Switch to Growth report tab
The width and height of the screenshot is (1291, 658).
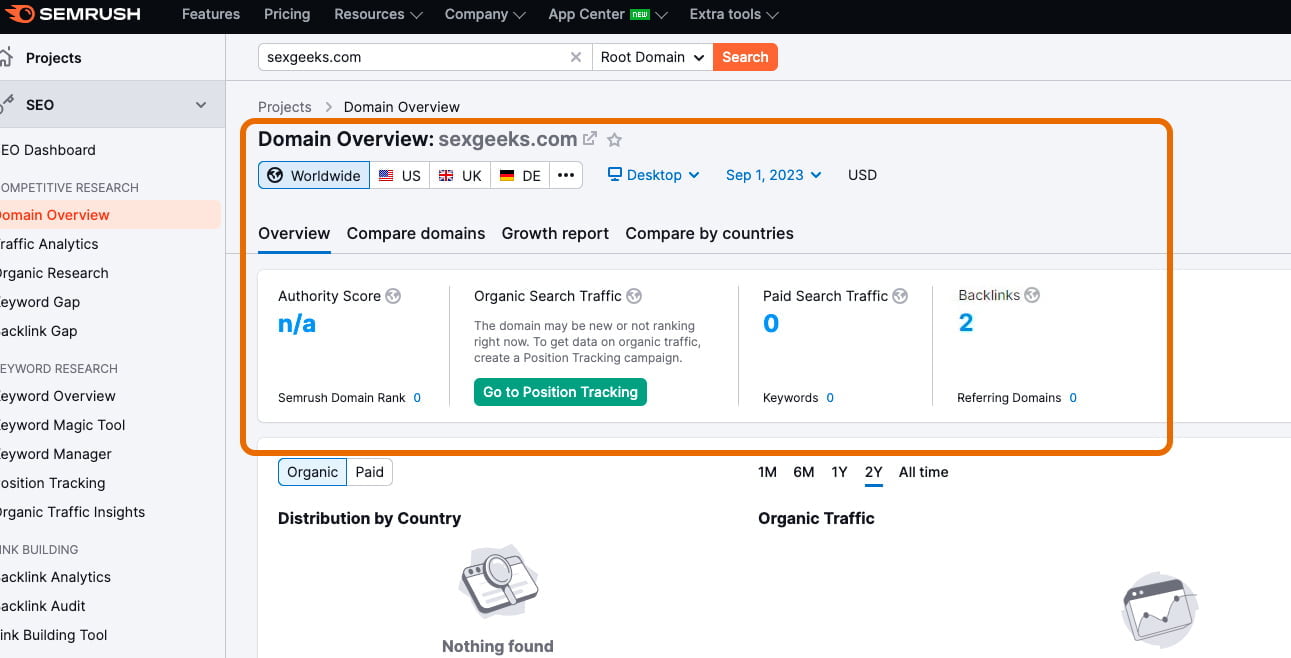pos(555,233)
